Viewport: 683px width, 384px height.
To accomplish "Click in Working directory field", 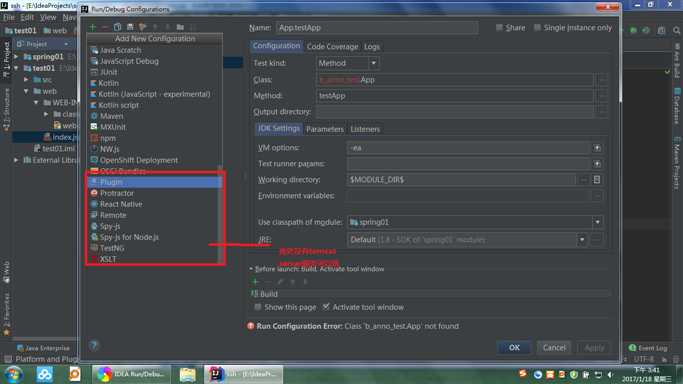I will 461,180.
